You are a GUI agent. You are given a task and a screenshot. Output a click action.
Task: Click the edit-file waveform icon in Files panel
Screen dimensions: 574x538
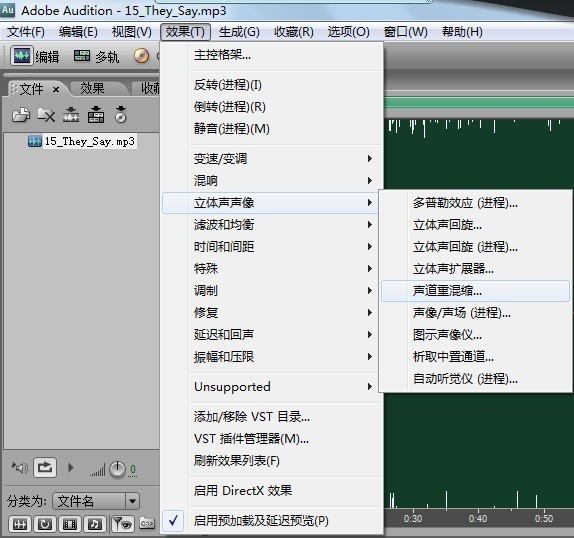click(71, 115)
